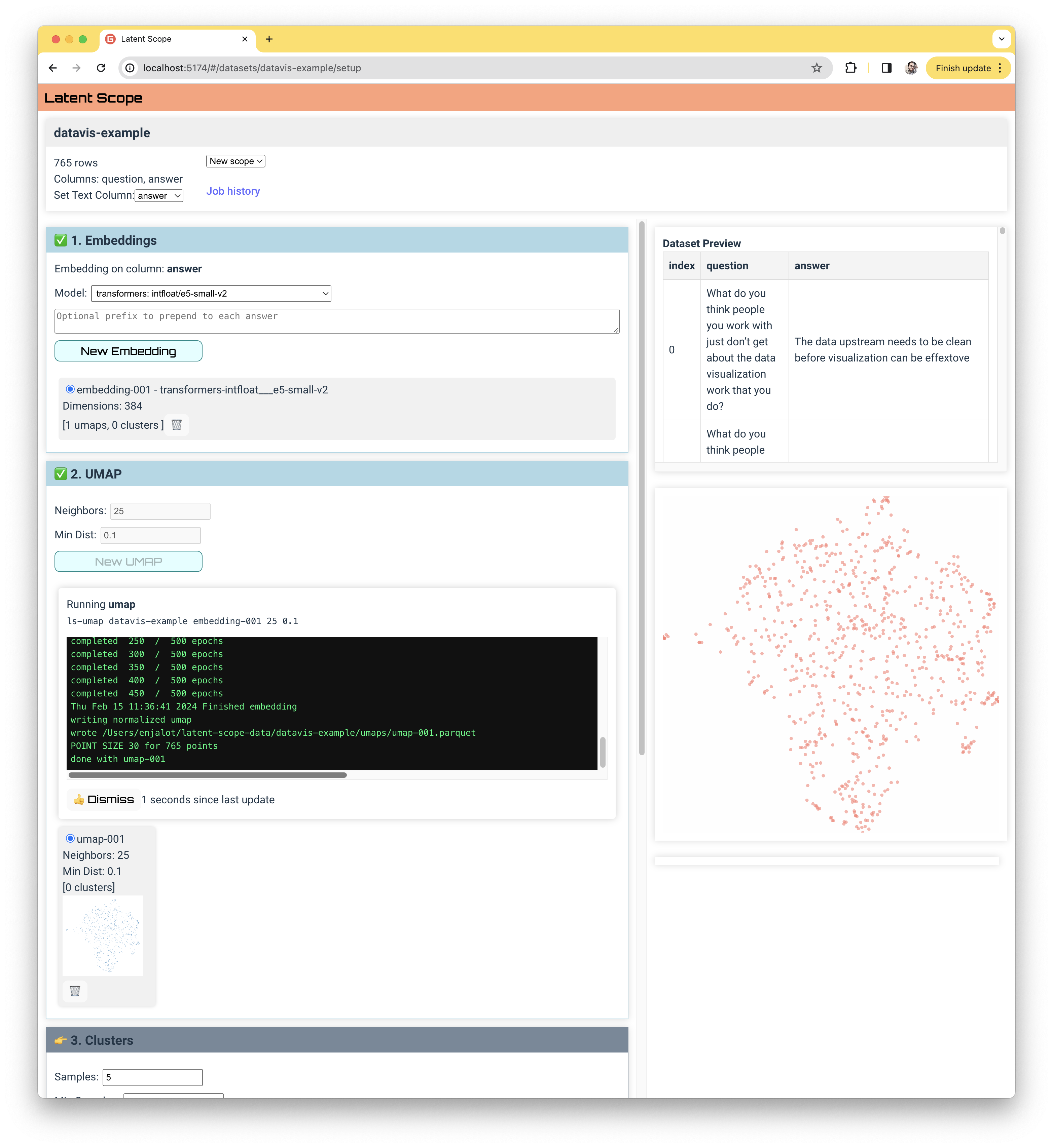Viewport: 1053px width, 1148px height.
Task: Open the New scope dropdown
Action: coord(235,161)
